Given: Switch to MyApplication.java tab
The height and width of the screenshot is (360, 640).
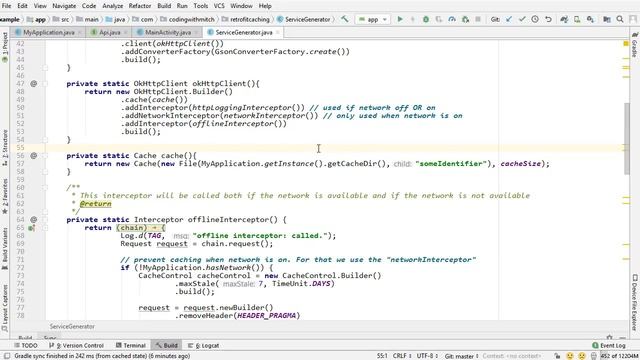Looking at the screenshot, I should (48, 32).
